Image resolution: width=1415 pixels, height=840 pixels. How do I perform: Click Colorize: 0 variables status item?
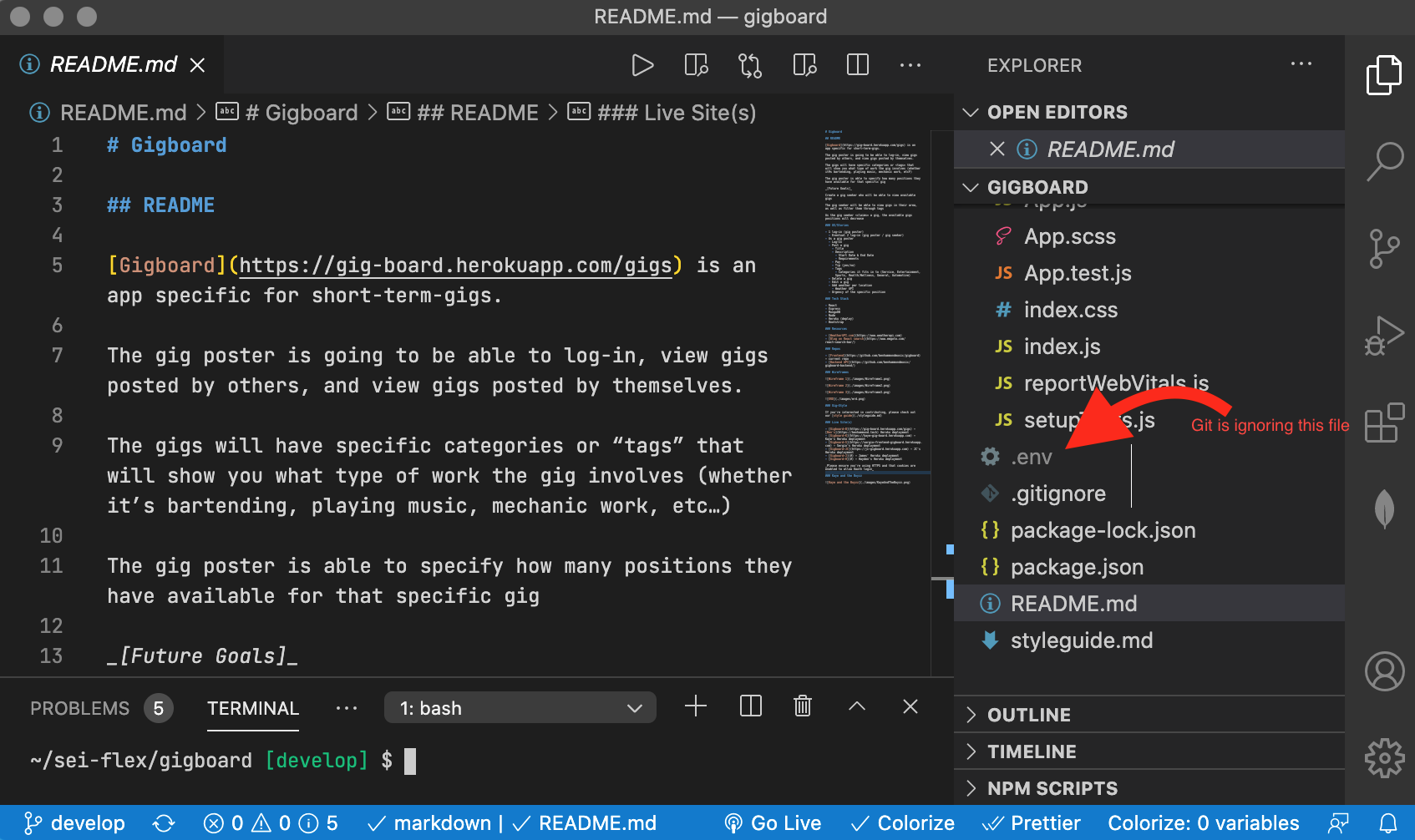coord(1204,823)
